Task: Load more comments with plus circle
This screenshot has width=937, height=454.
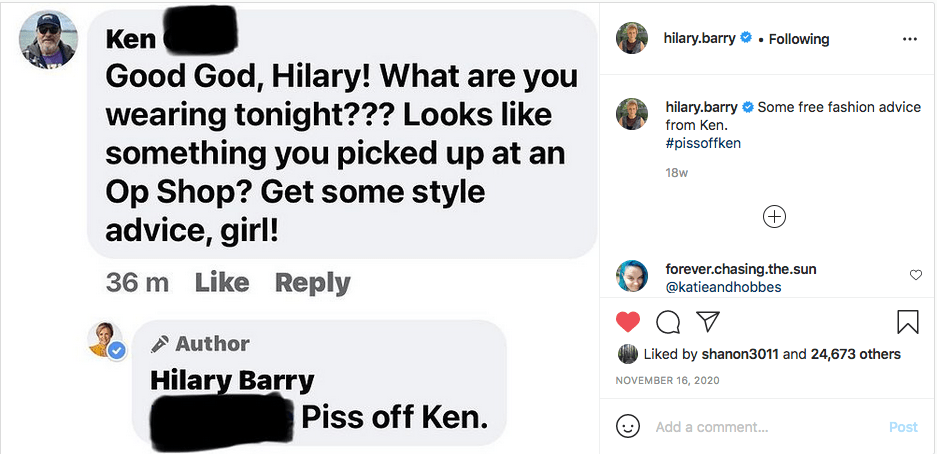Action: tap(774, 216)
